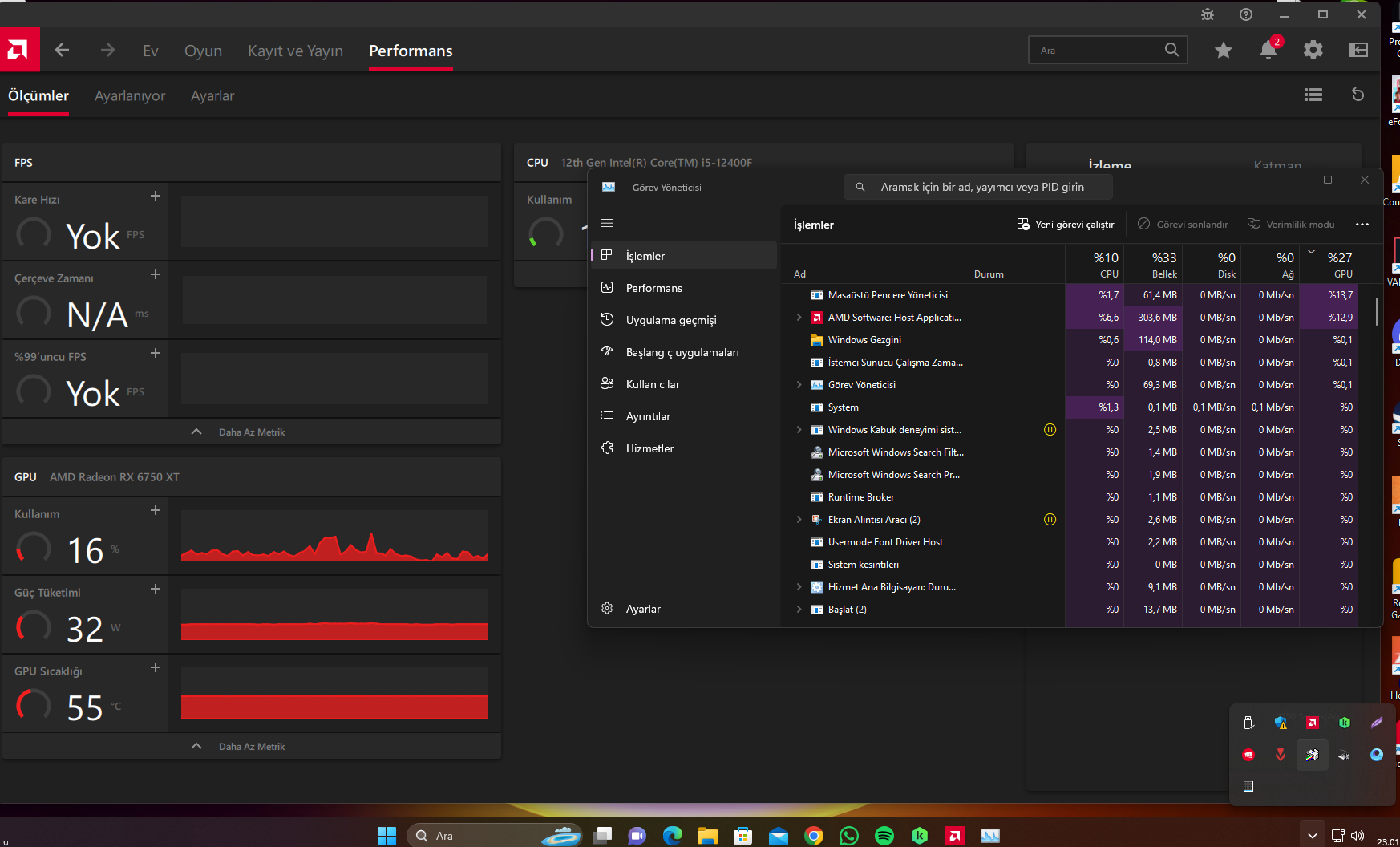Screen dimensions: 1400x847
Task: Reset metrics with the refresh icon
Action: [1358, 95]
